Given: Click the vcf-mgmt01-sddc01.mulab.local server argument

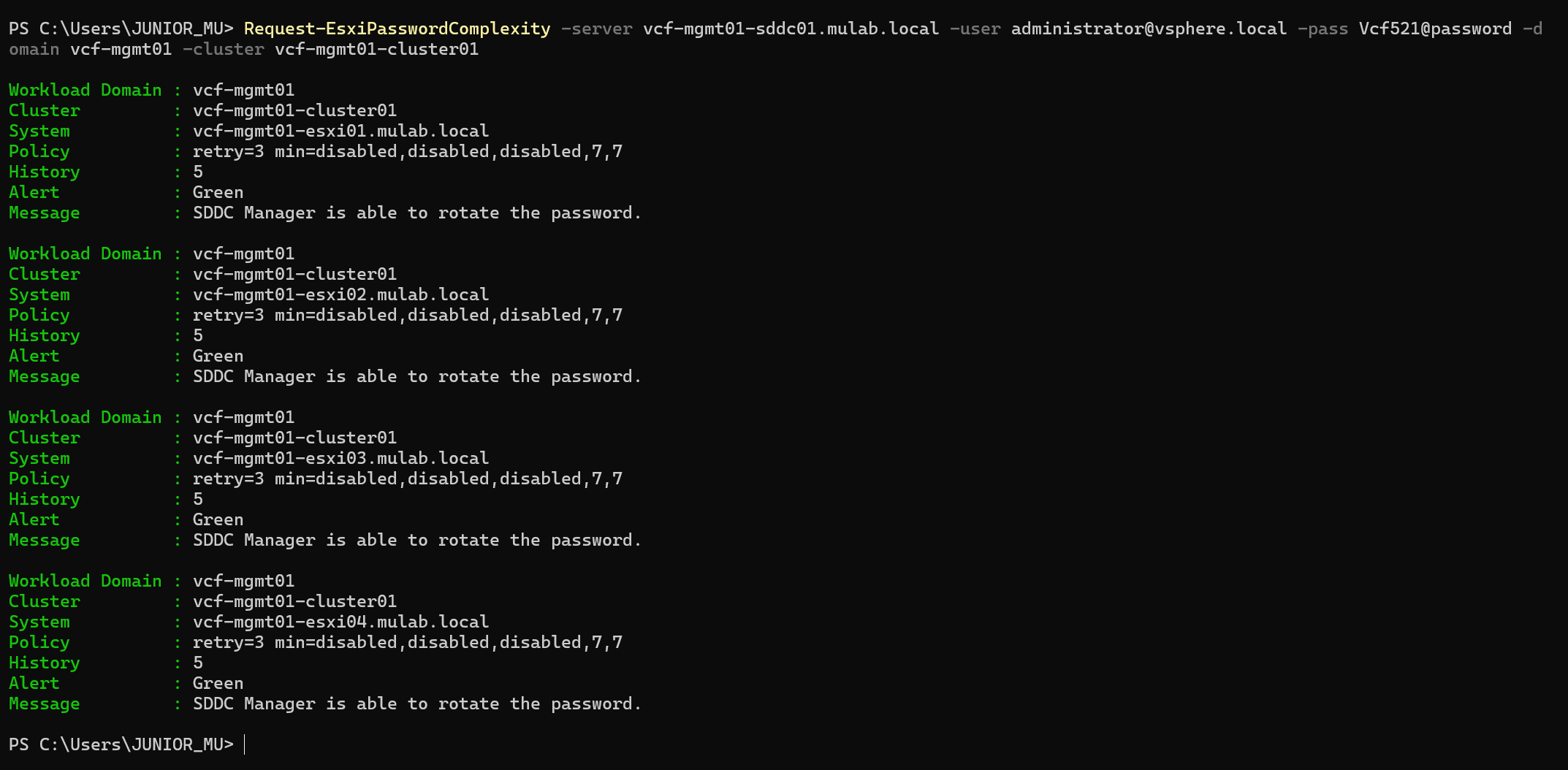Looking at the screenshot, I should pos(791,28).
